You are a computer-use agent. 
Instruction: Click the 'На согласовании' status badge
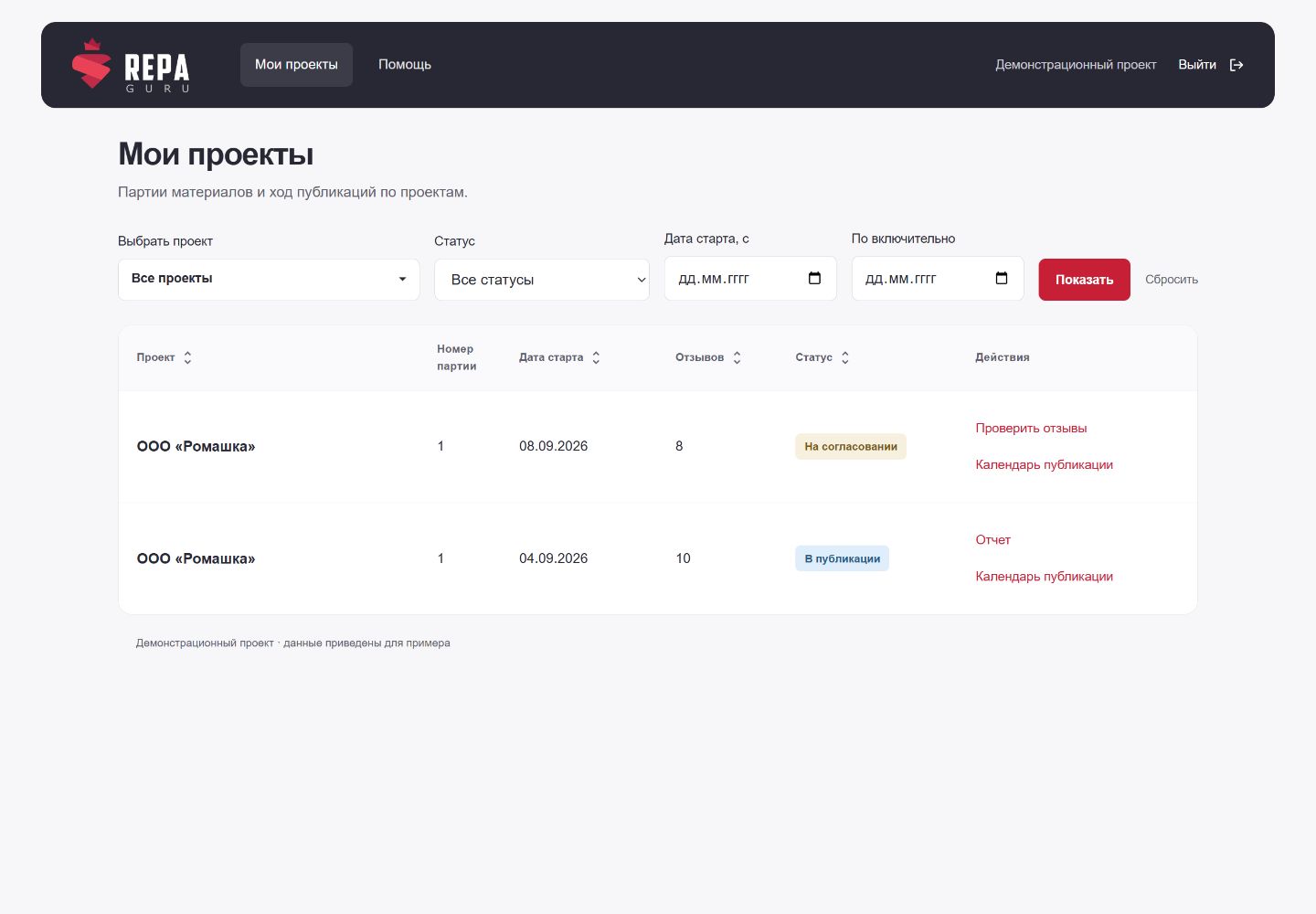point(851,446)
